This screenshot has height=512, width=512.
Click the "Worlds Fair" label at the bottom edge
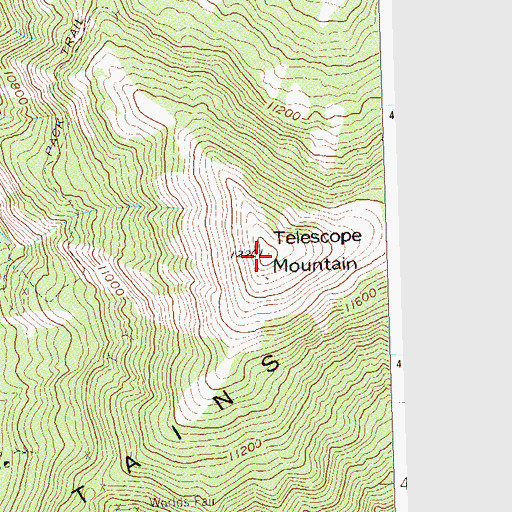[x=182, y=502]
